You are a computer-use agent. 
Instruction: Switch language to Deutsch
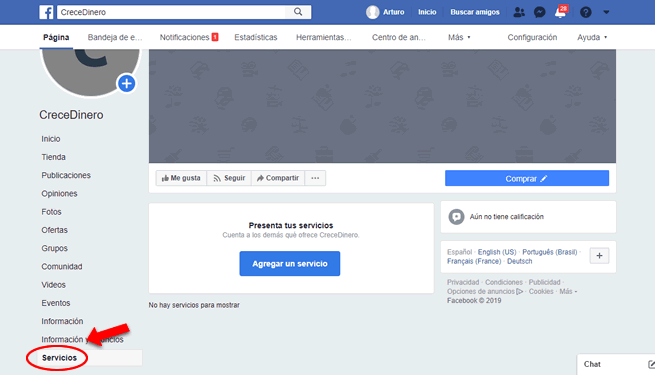click(x=520, y=261)
